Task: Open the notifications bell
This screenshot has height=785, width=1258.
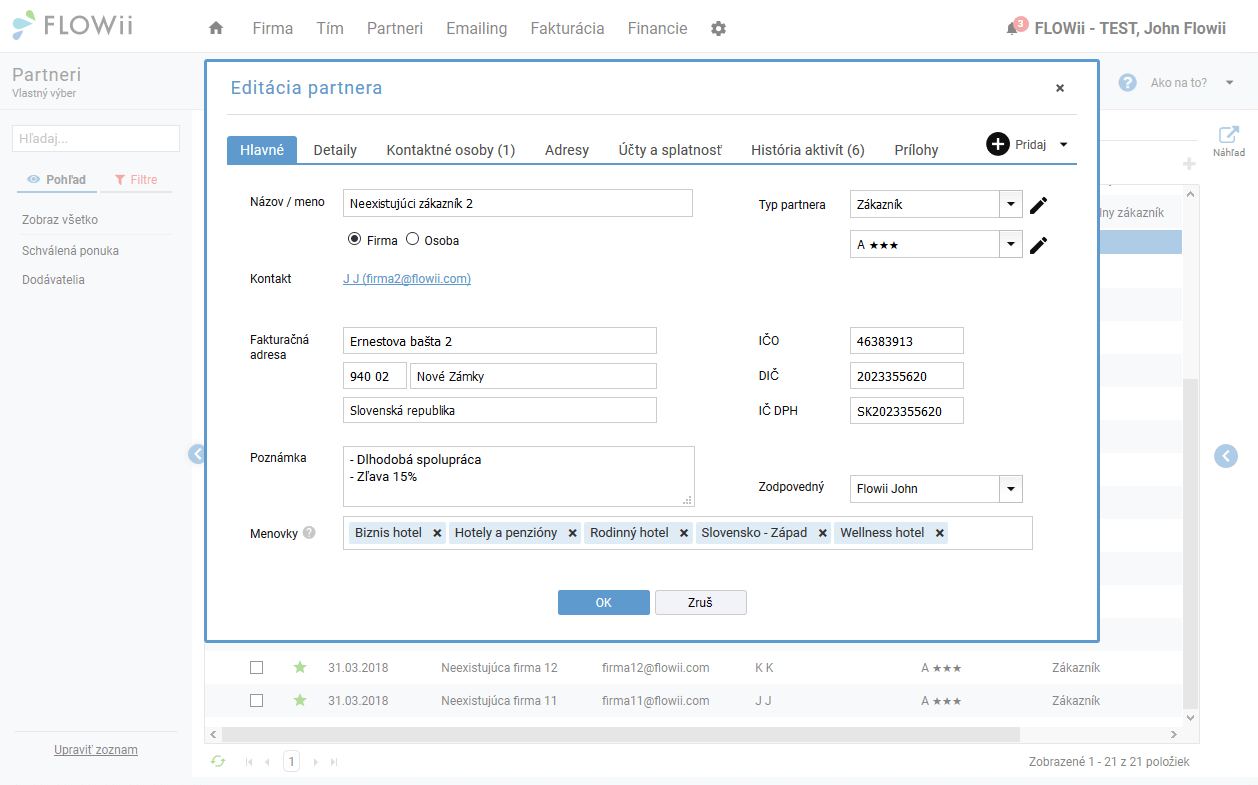Action: click(x=1013, y=28)
